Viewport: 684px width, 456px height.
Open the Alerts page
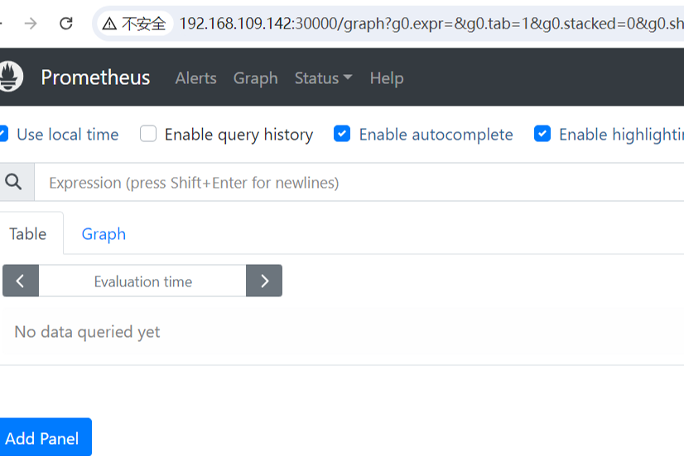[195, 78]
